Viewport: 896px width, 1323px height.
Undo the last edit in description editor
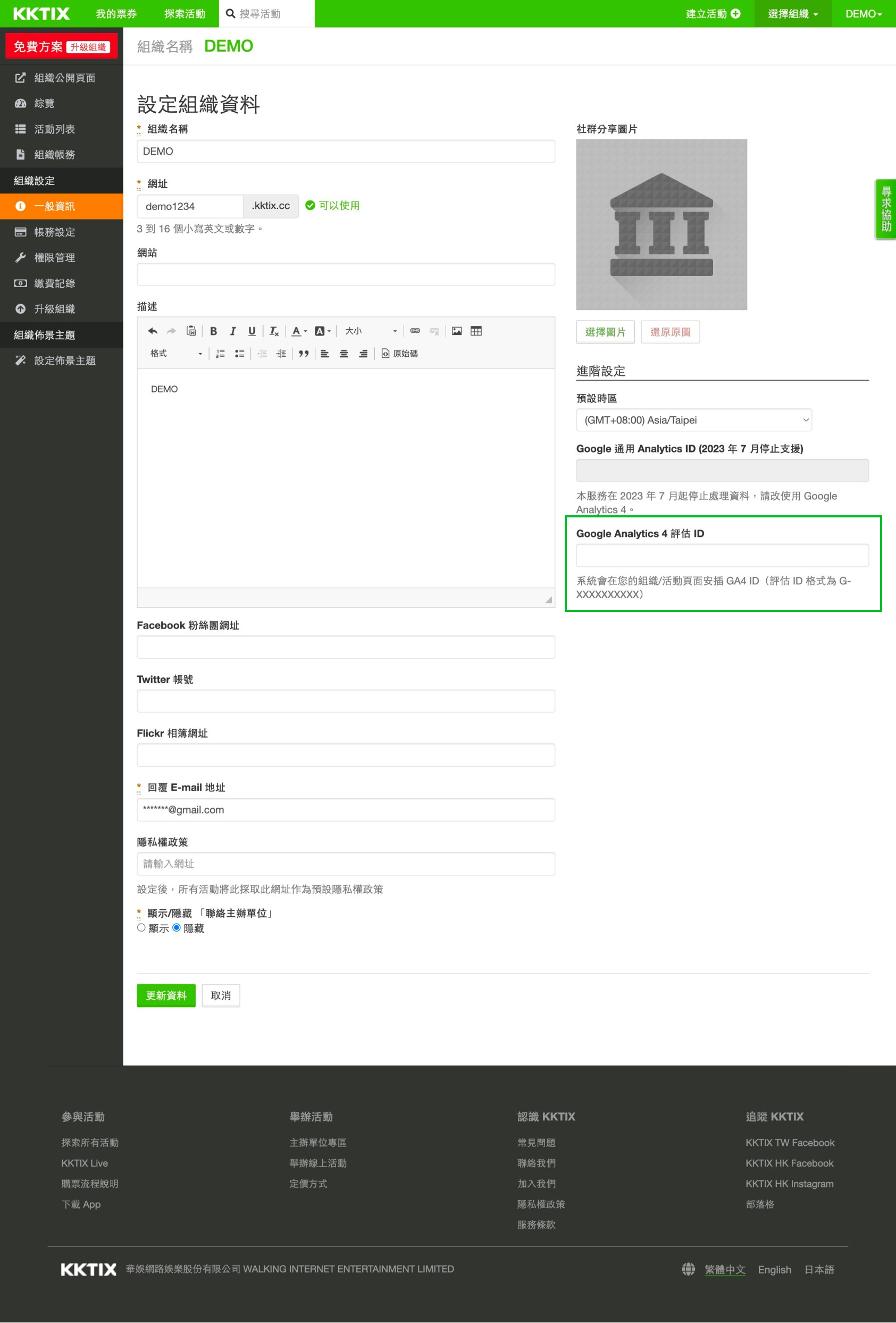pyautogui.click(x=153, y=331)
